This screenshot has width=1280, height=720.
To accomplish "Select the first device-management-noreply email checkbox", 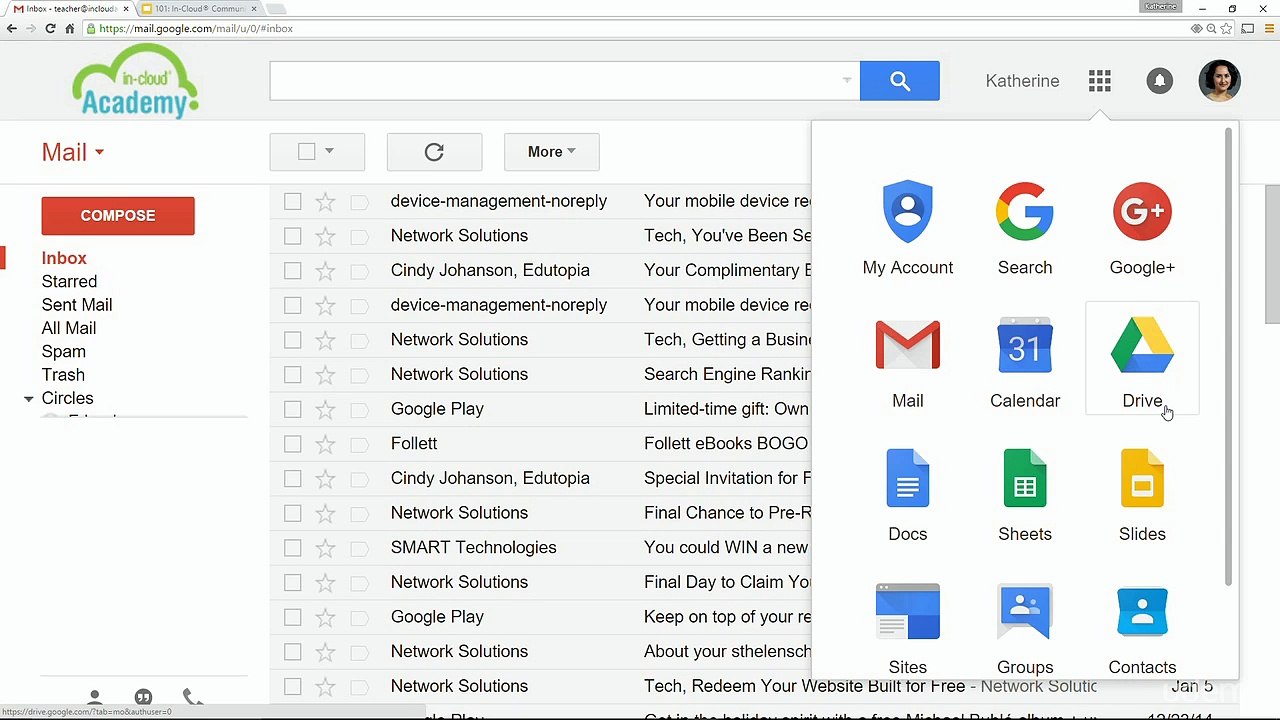I will coord(292,202).
